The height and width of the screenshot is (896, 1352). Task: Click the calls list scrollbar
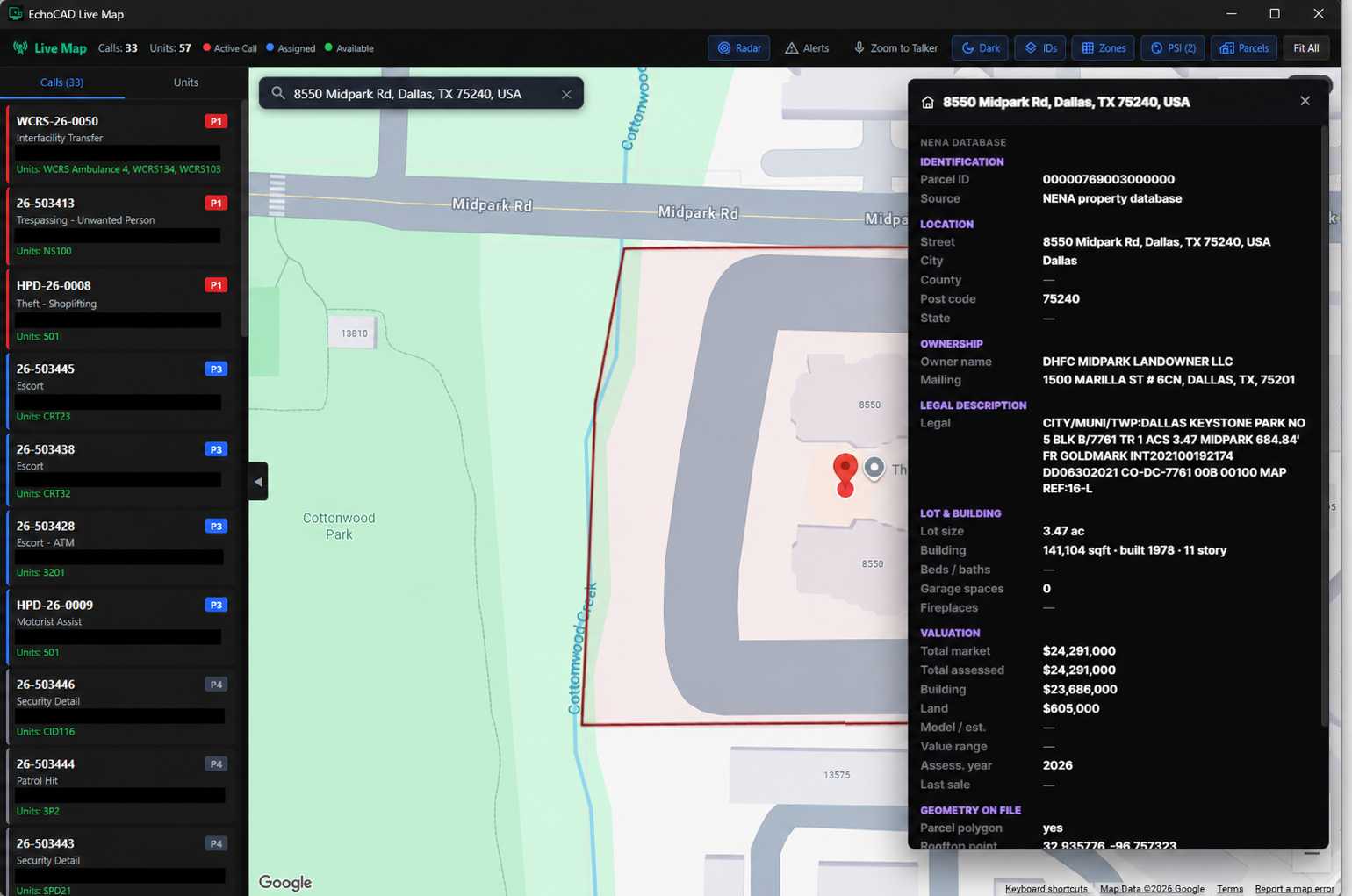click(244, 219)
